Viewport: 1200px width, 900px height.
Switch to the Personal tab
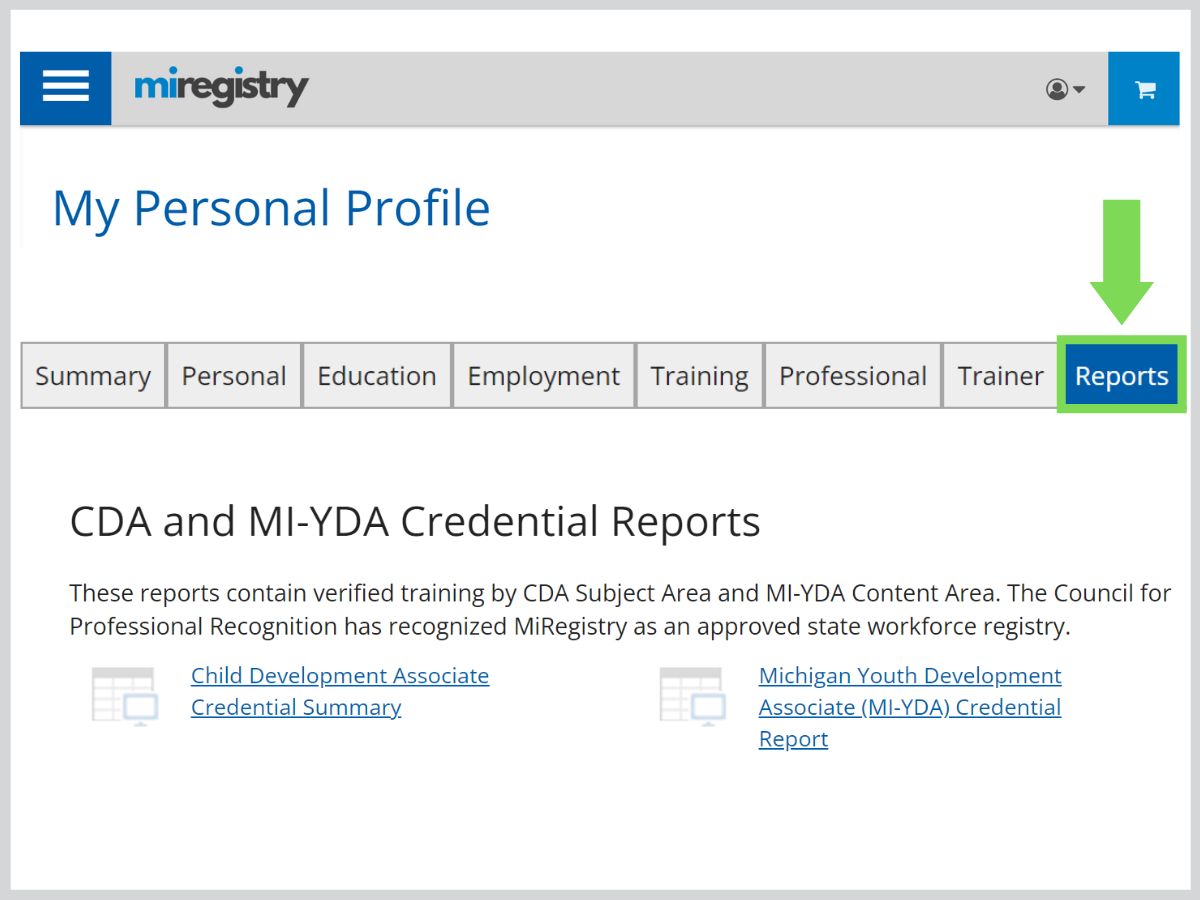(234, 375)
